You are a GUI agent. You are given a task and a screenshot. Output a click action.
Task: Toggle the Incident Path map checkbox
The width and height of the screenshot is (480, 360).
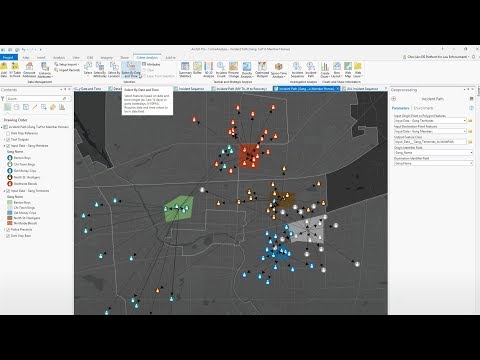pyautogui.click(x=6, y=127)
